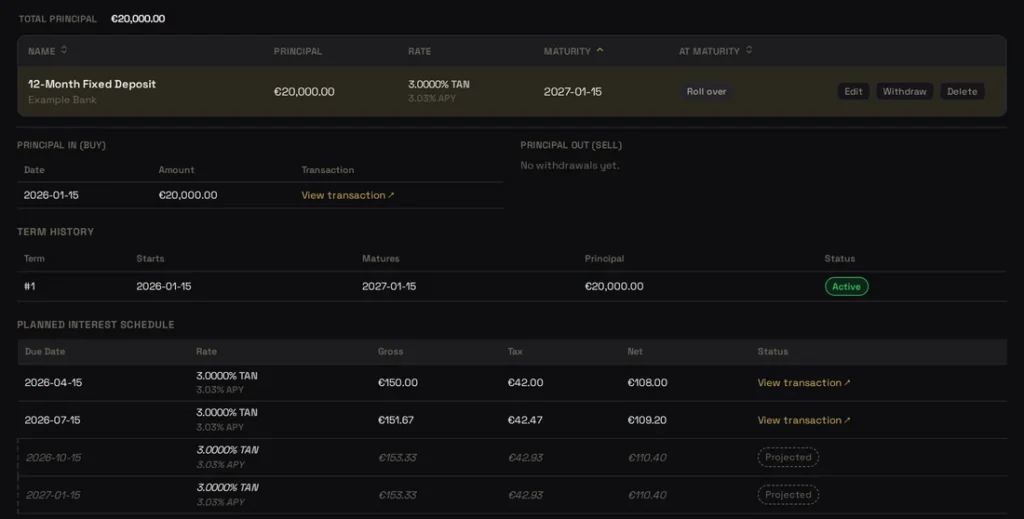Click the PLANNED INTEREST SCHEDULE heading
Viewport: 1024px width, 519px height.
[x=95, y=324]
